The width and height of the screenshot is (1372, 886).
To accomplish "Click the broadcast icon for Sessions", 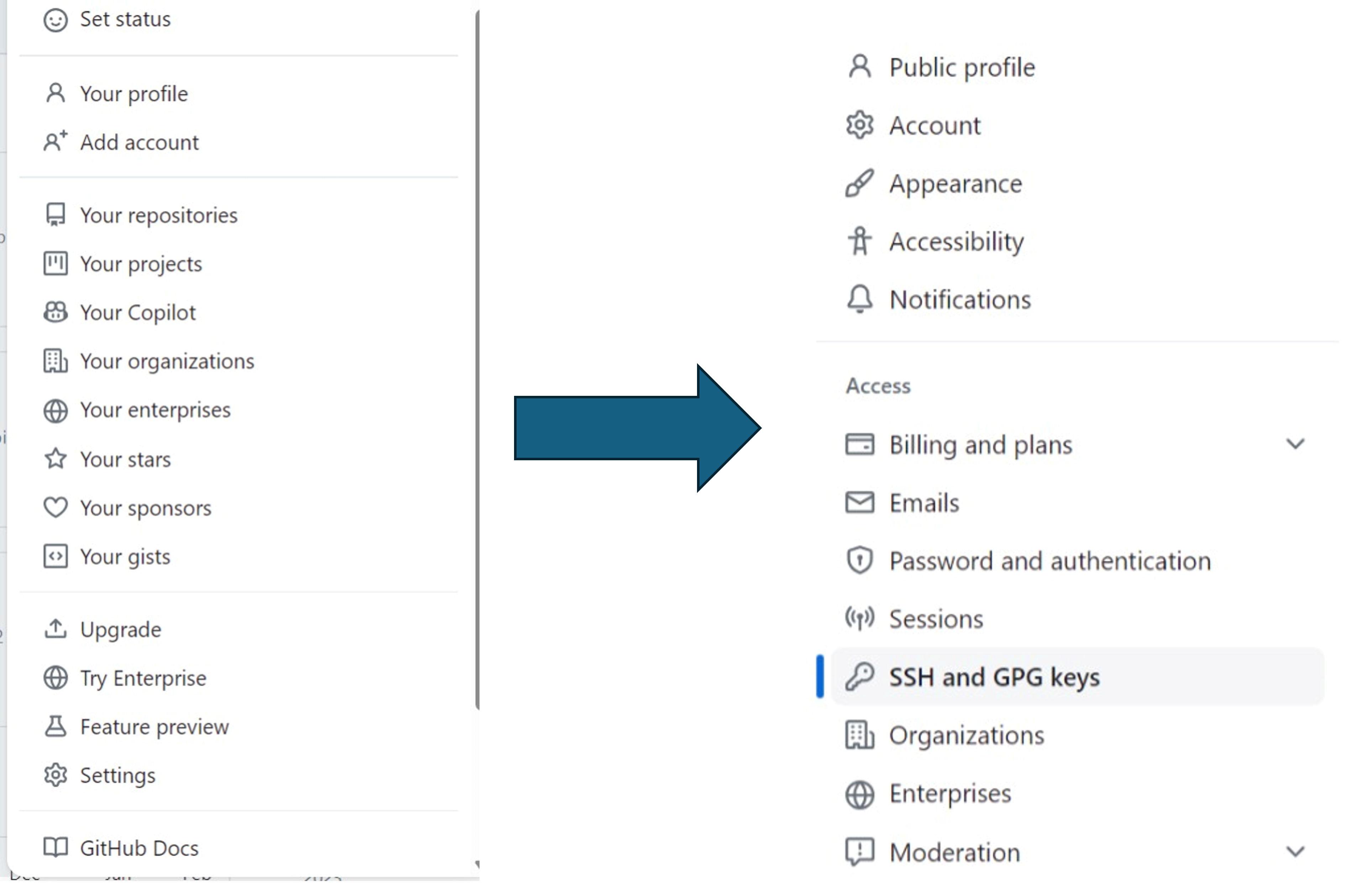I will click(859, 618).
